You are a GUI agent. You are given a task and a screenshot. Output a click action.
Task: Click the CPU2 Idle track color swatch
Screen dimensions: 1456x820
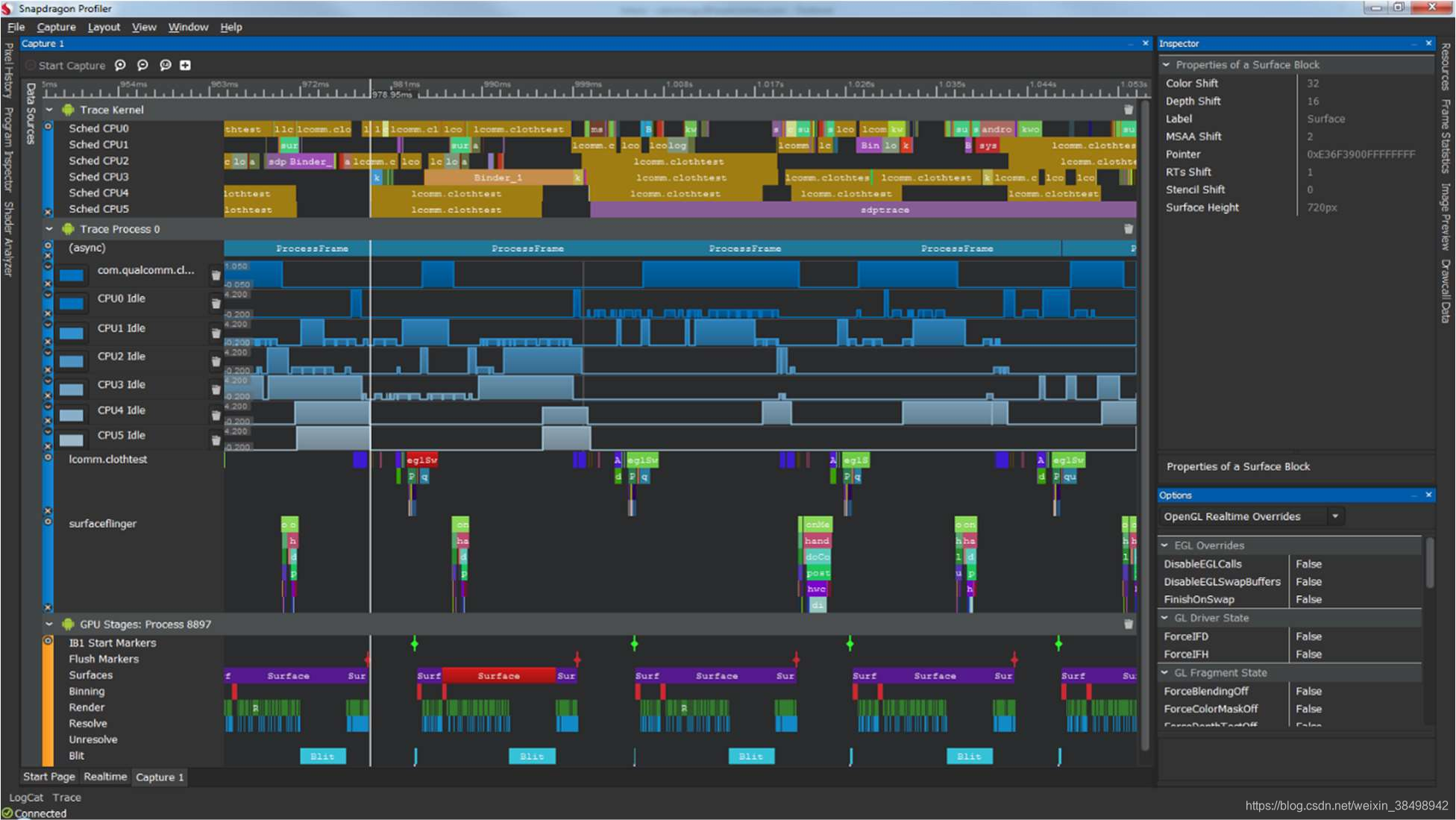(72, 362)
